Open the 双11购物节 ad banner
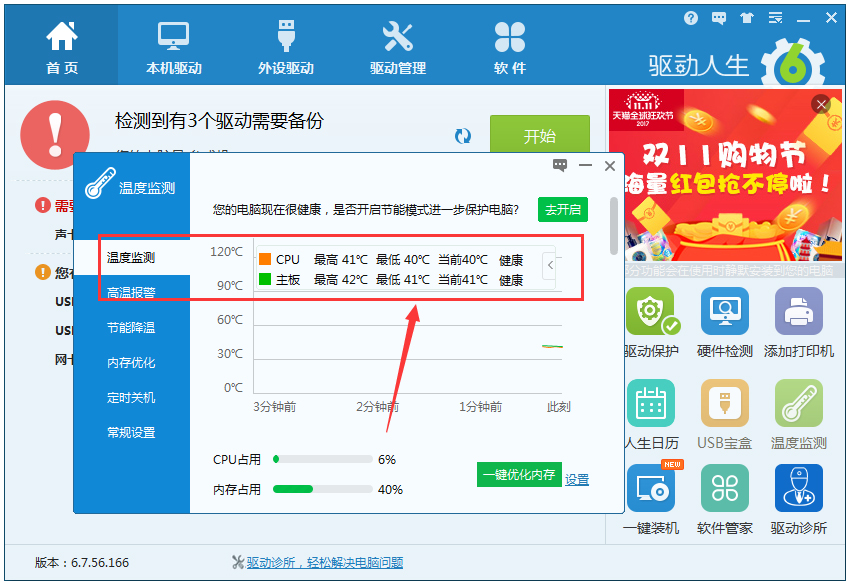This screenshot has height=583, width=848. pyautogui.click(x=725, y=176)
